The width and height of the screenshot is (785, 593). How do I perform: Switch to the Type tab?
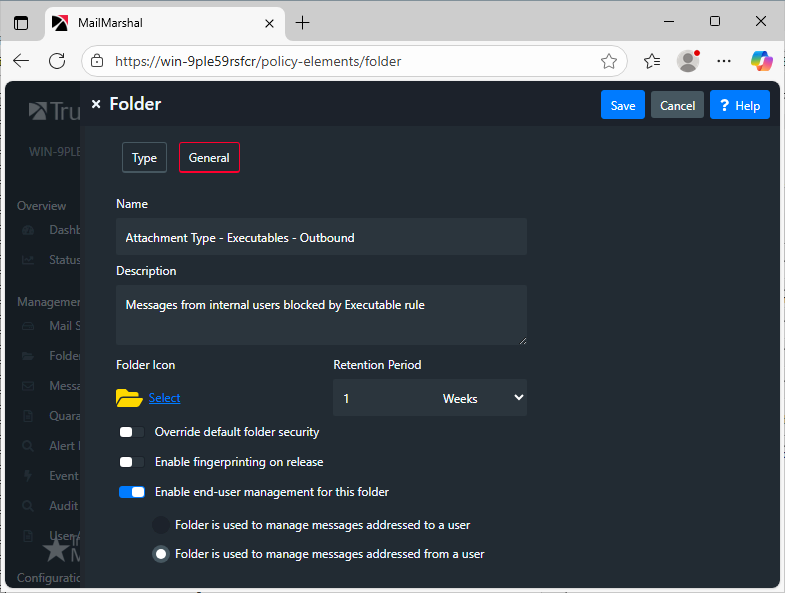pyautogui.click(x=144, y=158)
